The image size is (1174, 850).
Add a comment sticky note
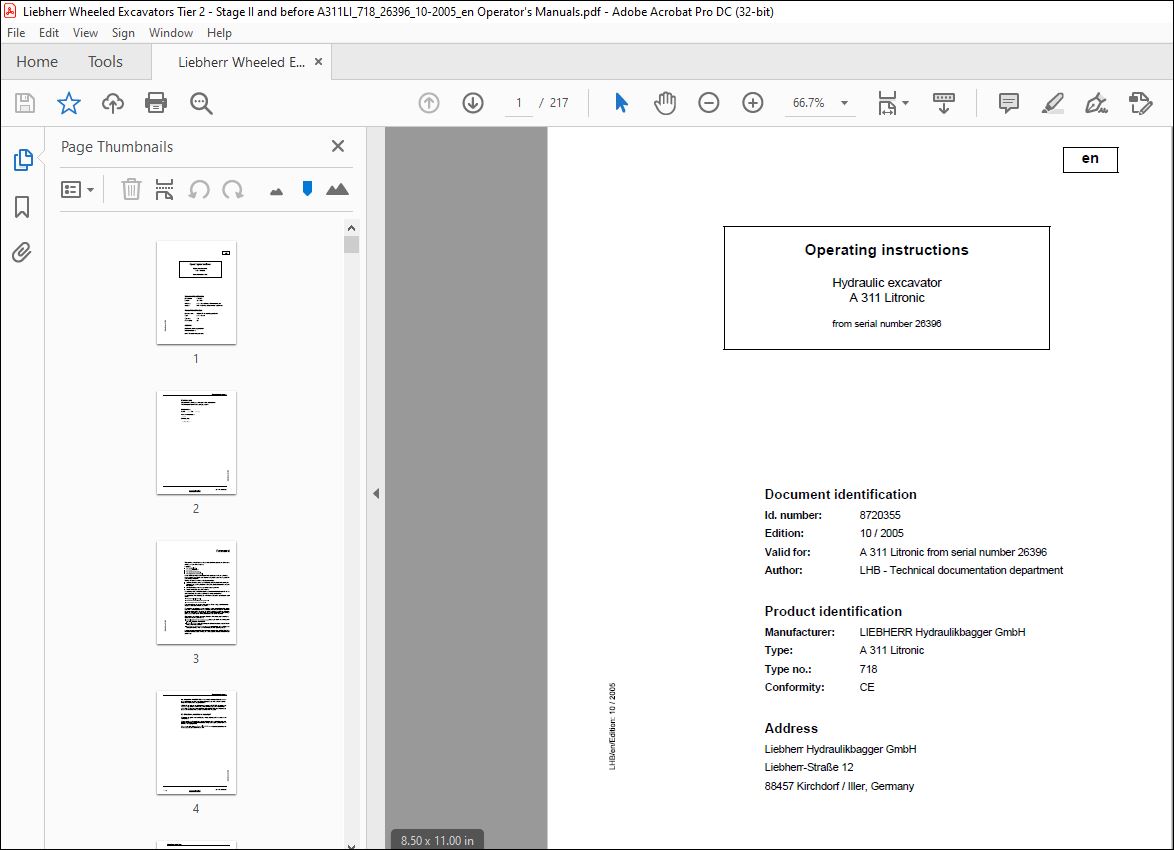(1009, 103)
